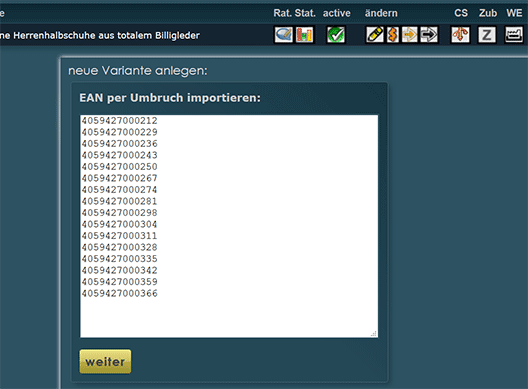
Task: Click the weiter button
Action: [105, 361]
